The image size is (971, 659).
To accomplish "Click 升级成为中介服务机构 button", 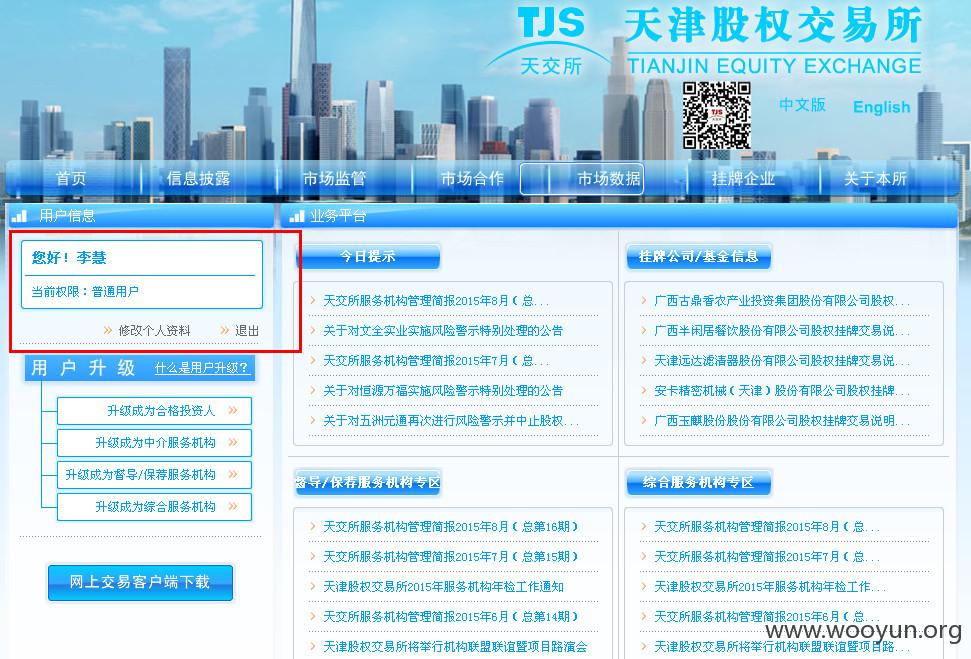I will tap(154, 443).
